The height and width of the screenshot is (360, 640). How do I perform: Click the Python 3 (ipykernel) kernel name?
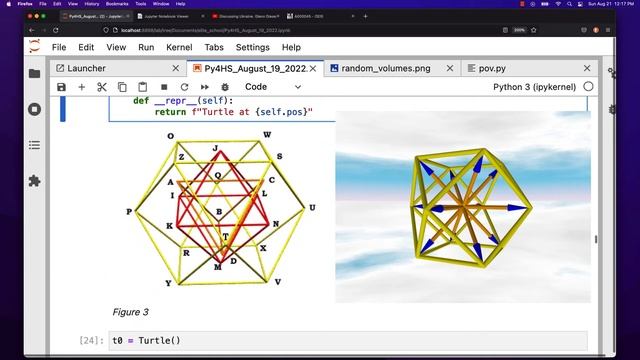tap(534, 87)
